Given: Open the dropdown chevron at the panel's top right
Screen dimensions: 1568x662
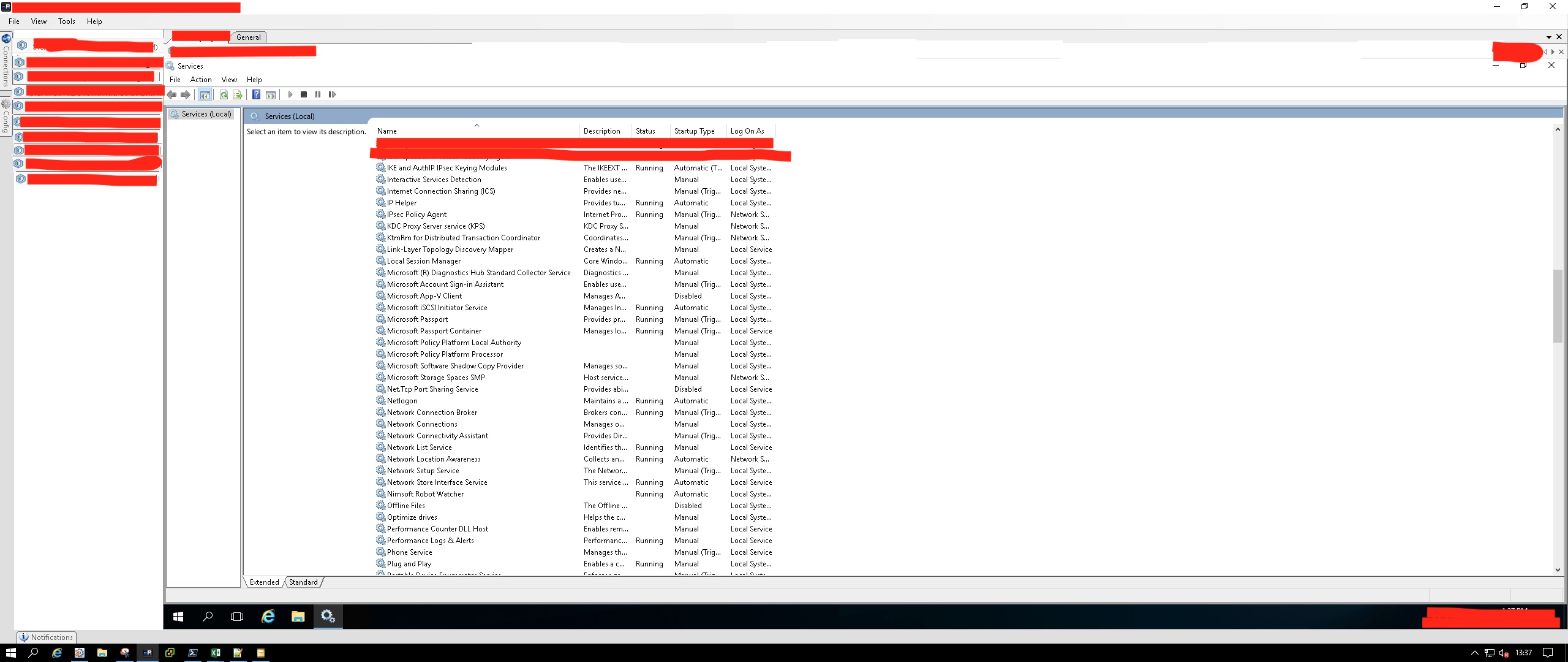Looking at the screenshot, I should (1548, 37).
